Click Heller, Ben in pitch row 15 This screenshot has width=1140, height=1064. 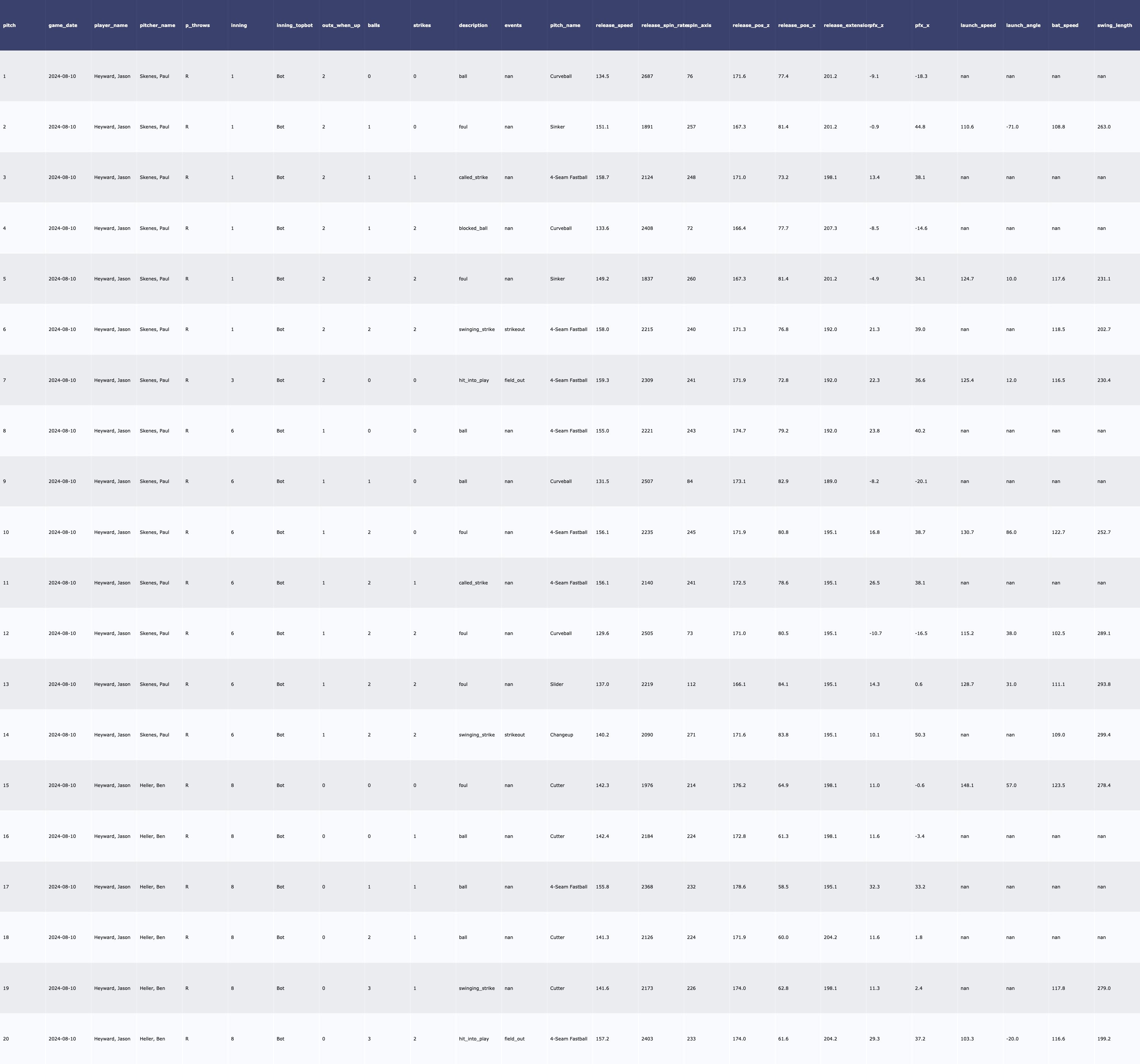[152, 785]
